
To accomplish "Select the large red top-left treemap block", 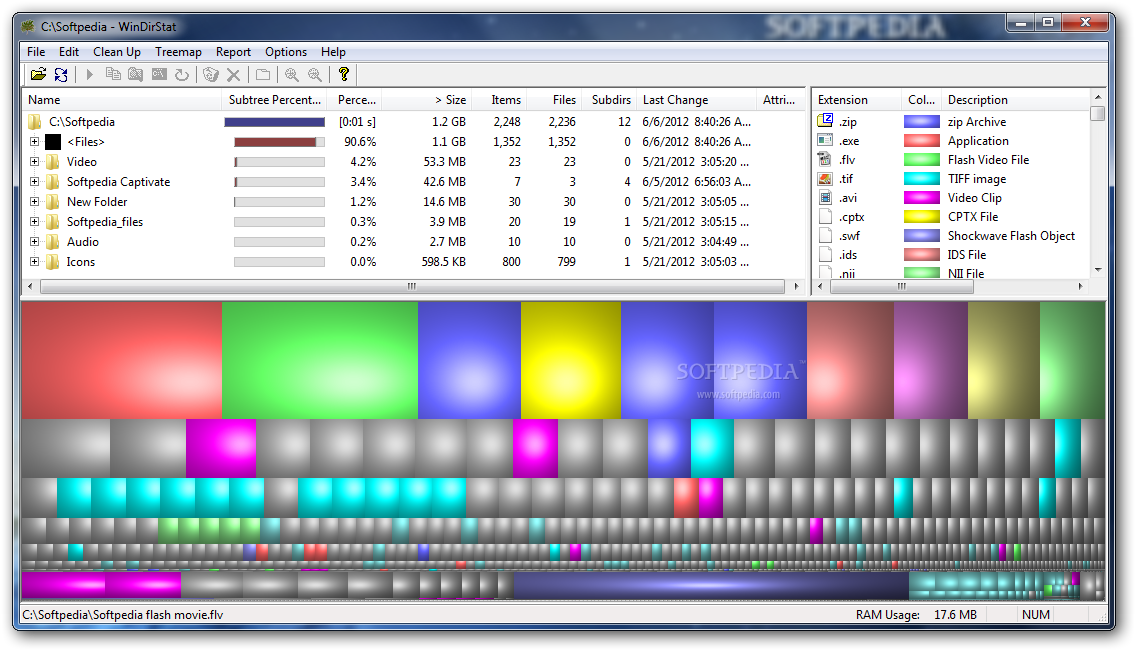I will click(x=121, y=360).
